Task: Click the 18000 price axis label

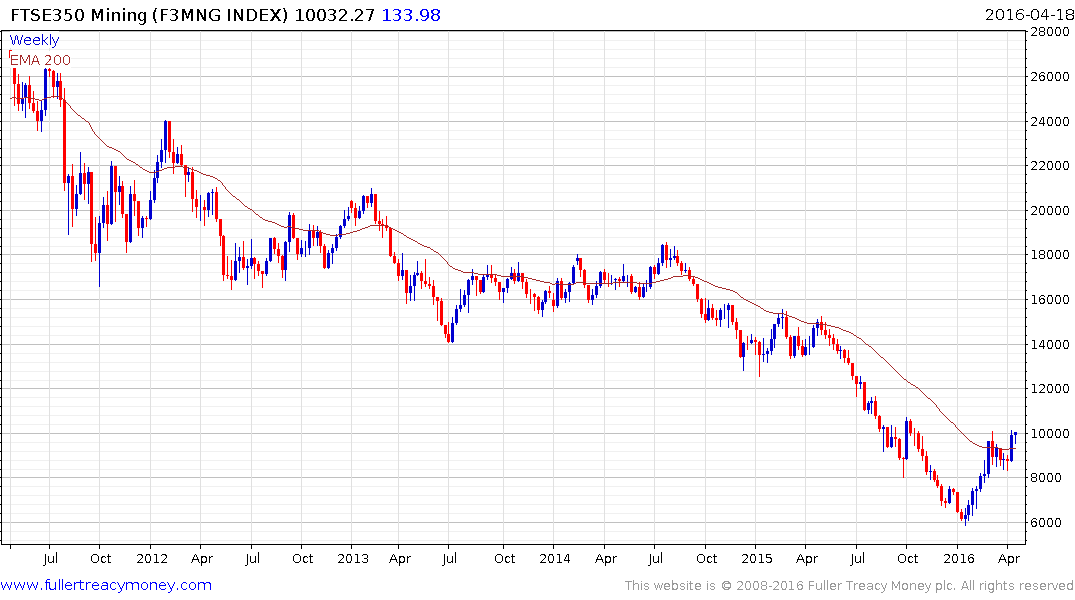Action: point(1050,254)
